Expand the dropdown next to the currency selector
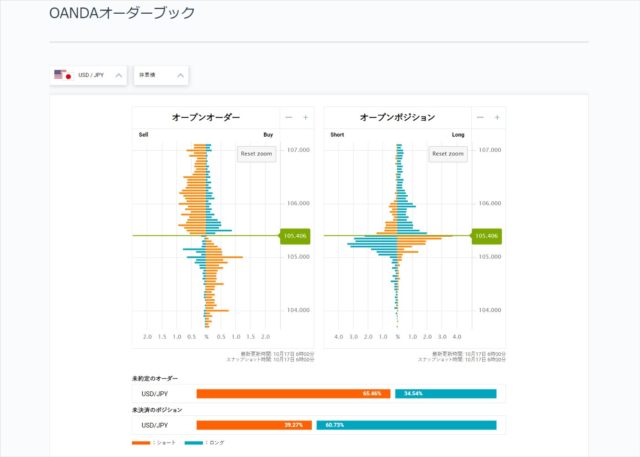 [x=161, y=75]
